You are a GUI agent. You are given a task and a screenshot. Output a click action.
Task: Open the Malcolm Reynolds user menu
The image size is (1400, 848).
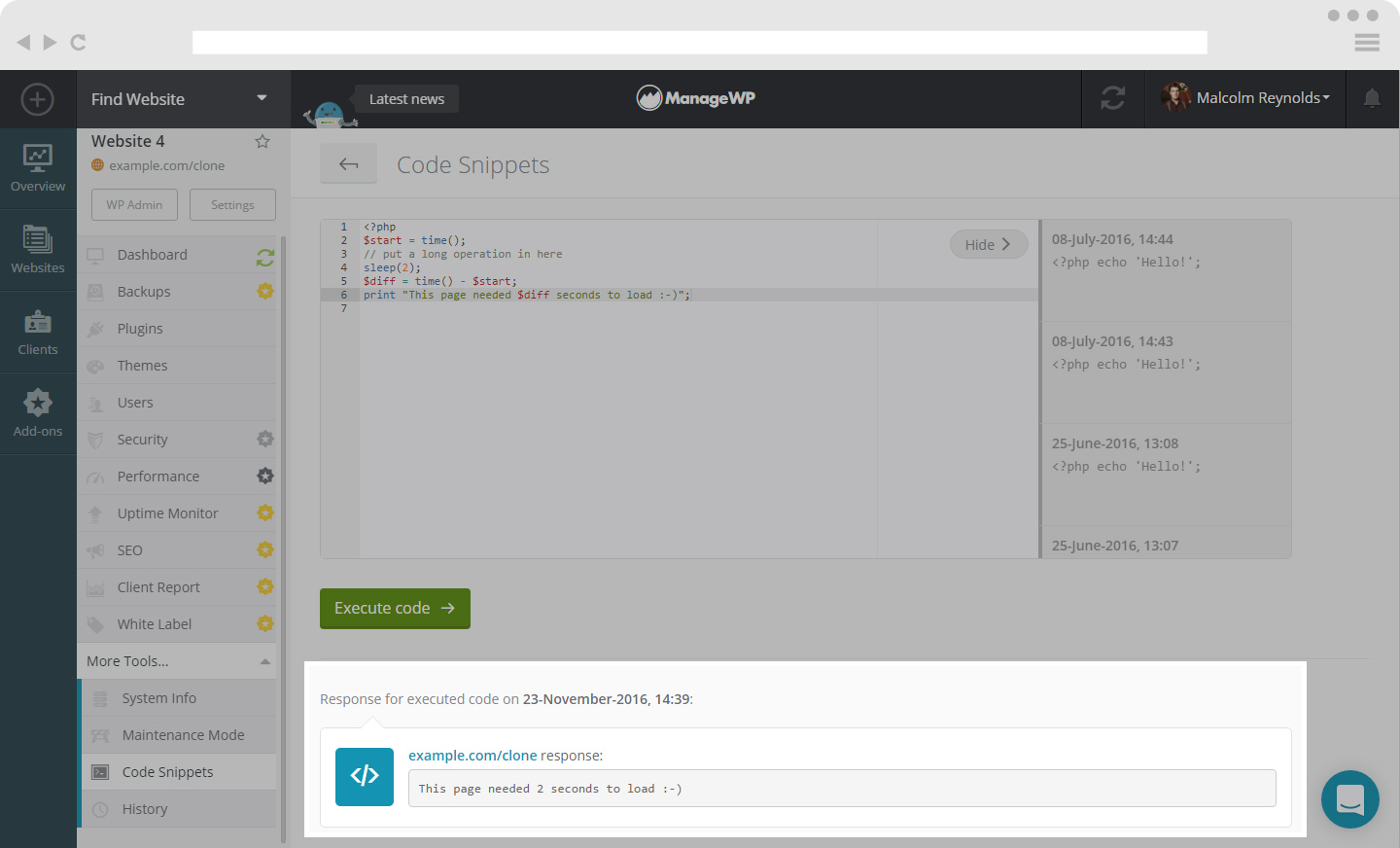coord(1245,98)
